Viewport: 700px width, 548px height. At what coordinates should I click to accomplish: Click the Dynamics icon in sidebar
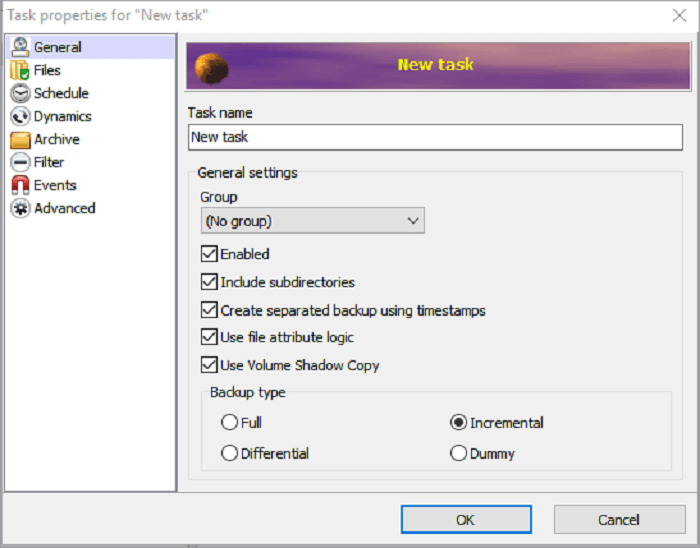tap(19, 116)
